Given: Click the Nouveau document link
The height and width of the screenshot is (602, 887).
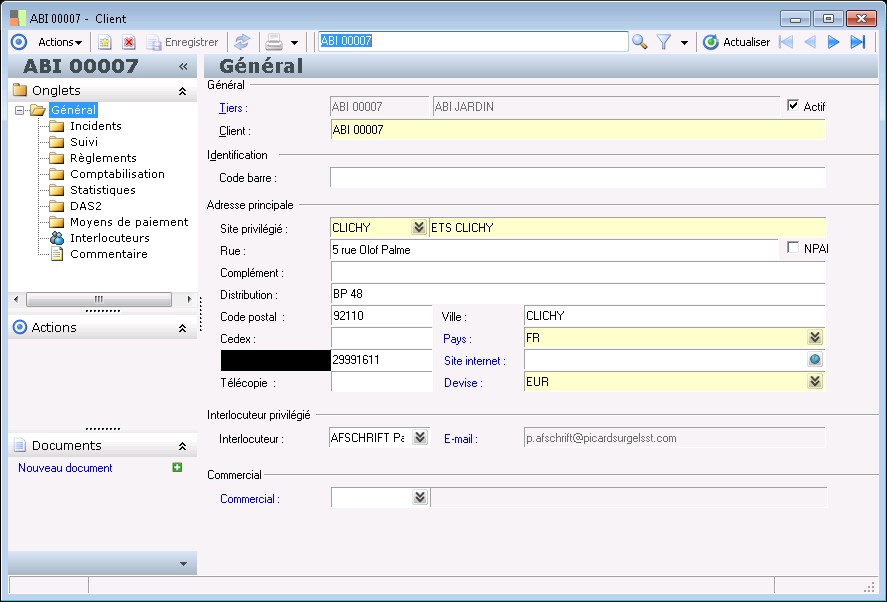Looking at the screenshot, I should click(65, 468).
